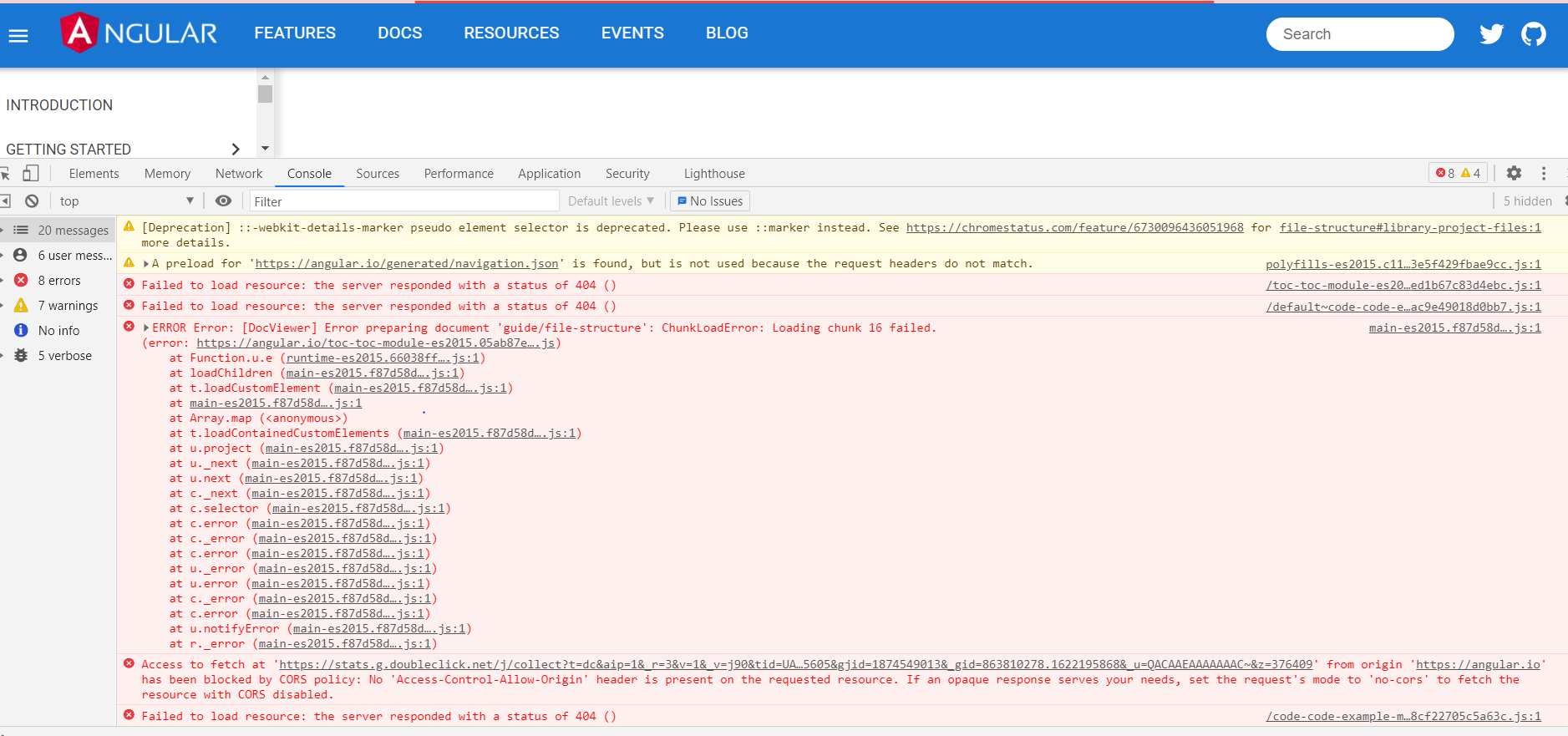Filter console by 8 errors
1568x736 pixels.
(x=58, y=281)
